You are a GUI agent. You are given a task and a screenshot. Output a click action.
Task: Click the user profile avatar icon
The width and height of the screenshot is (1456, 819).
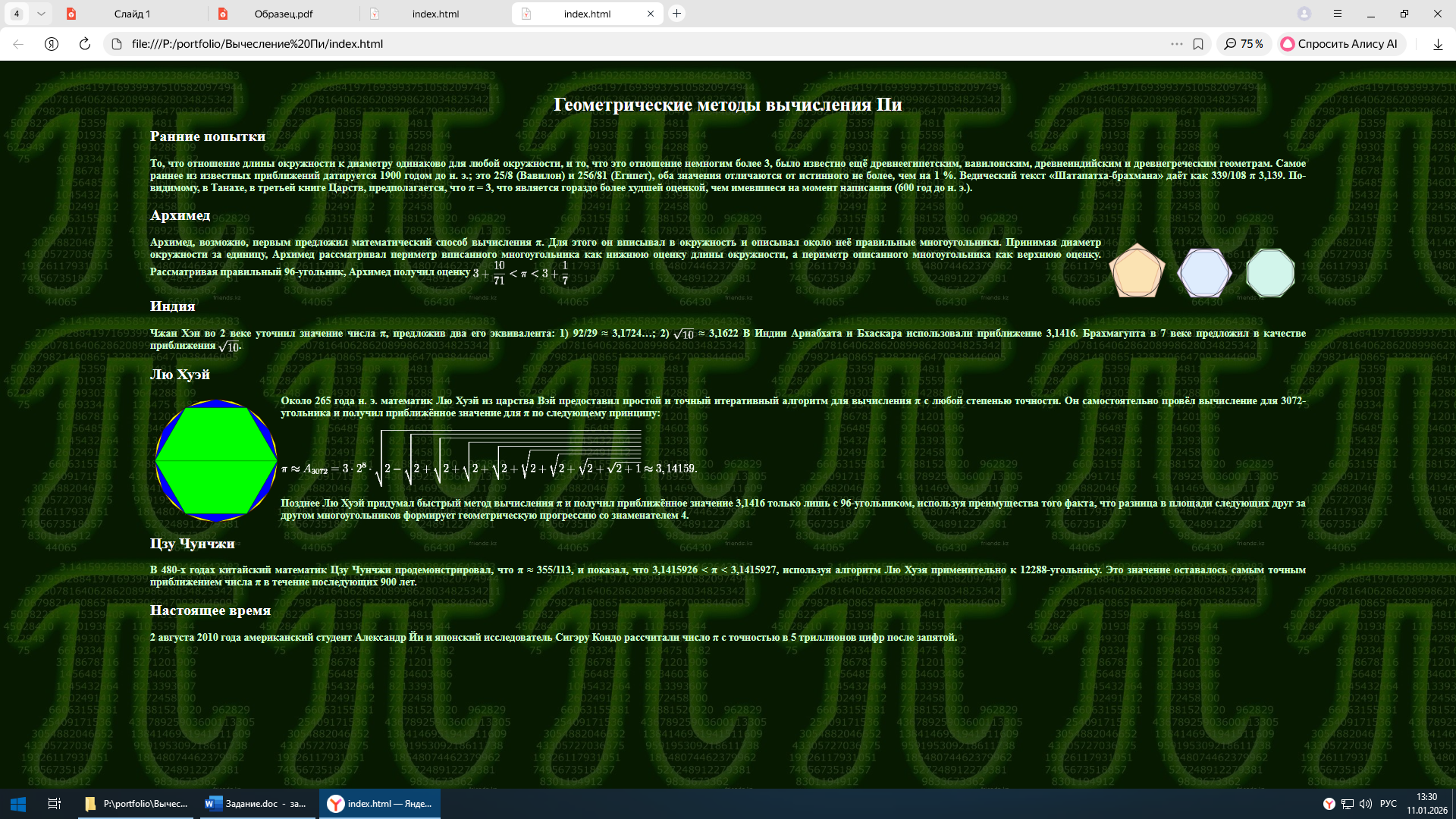click(1304, 14)
